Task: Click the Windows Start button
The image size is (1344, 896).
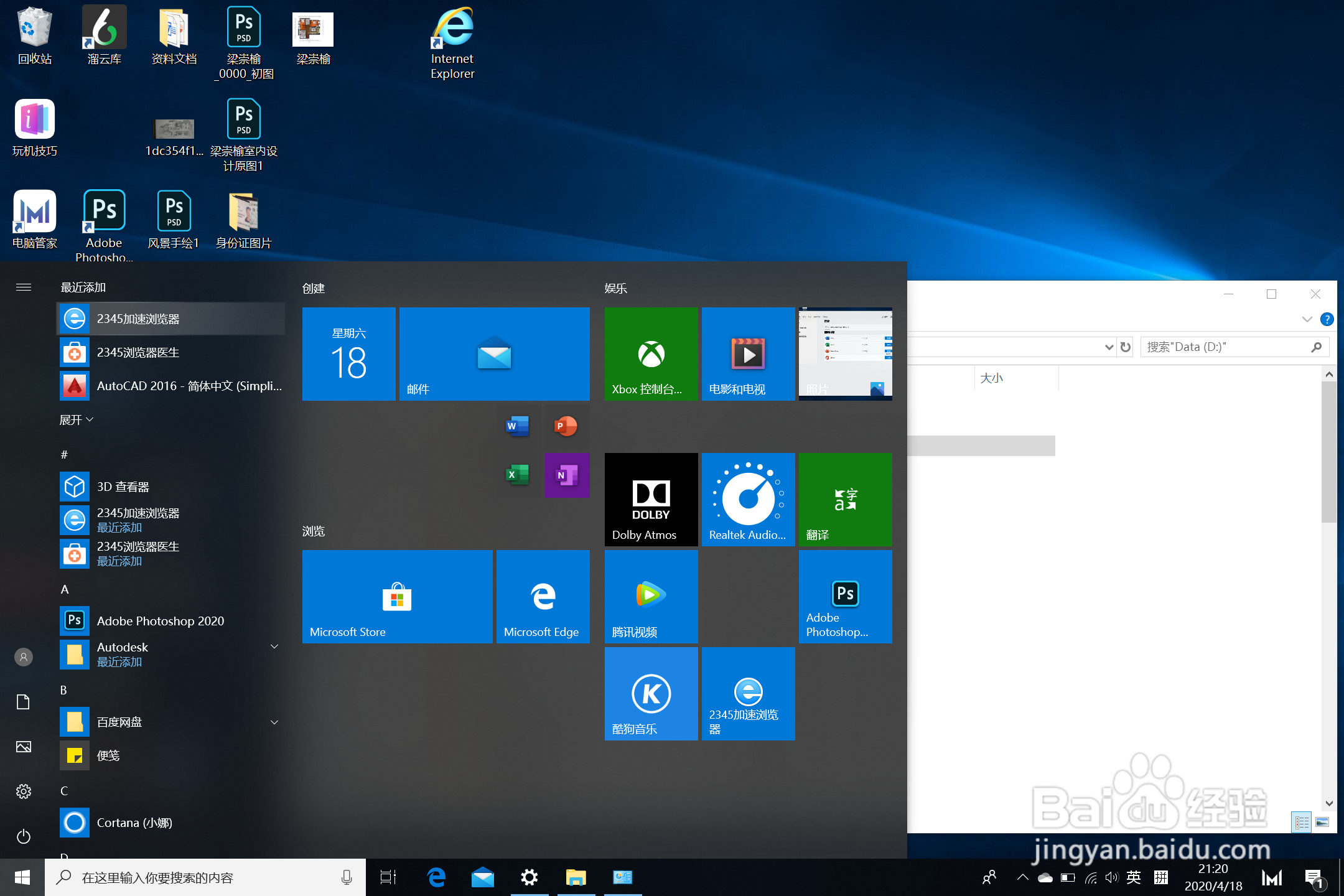Action: (x=22, y=877)
